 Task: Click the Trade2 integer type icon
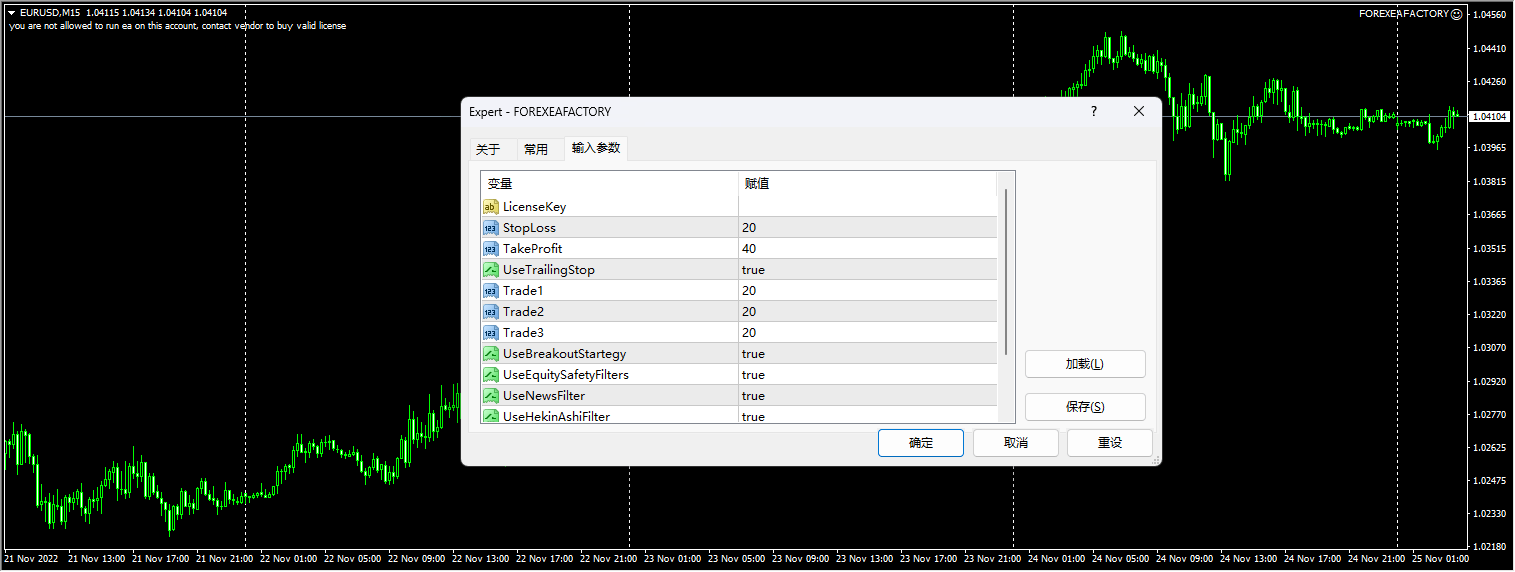point(491,312)
